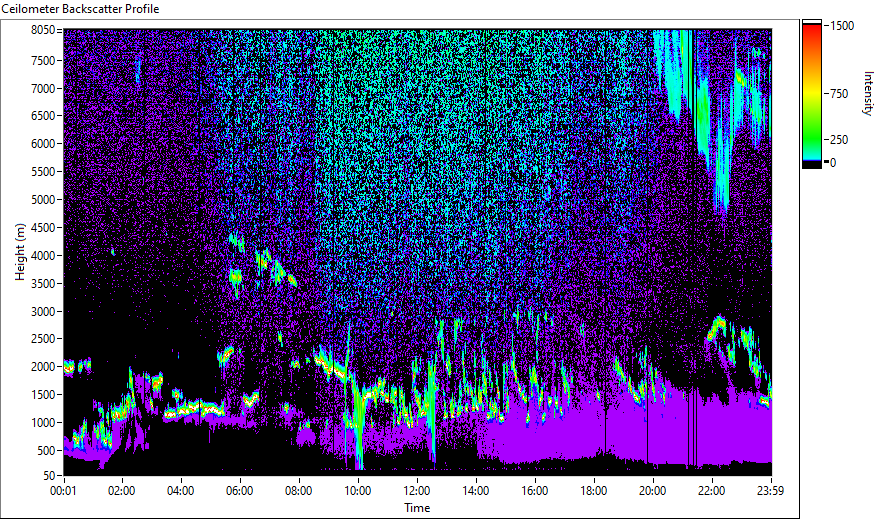Click the 5500 height tick label
This screenshot has height=519, width=878.
coord(43,172)
